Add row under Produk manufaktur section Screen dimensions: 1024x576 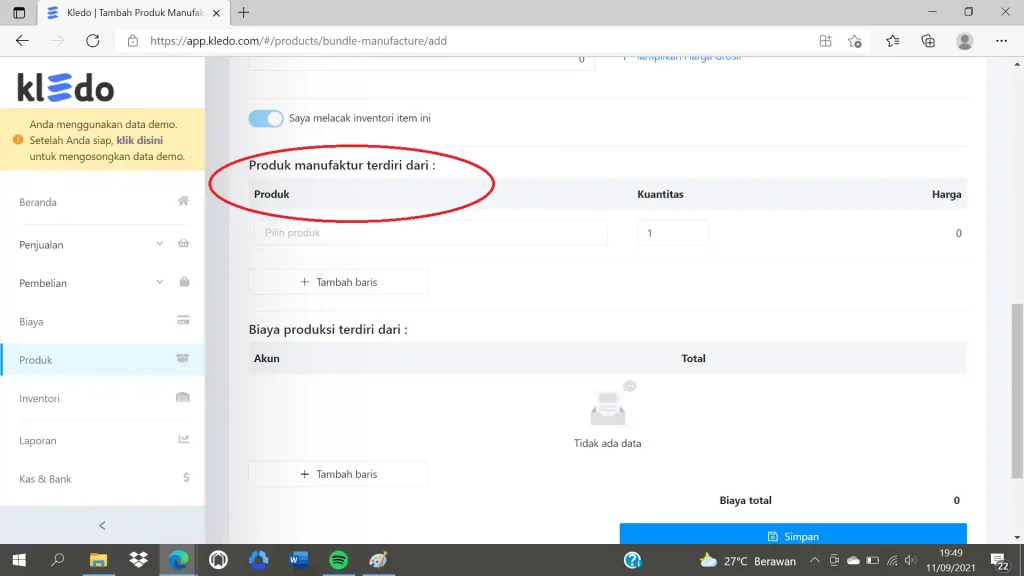click(x=338, y=282)
